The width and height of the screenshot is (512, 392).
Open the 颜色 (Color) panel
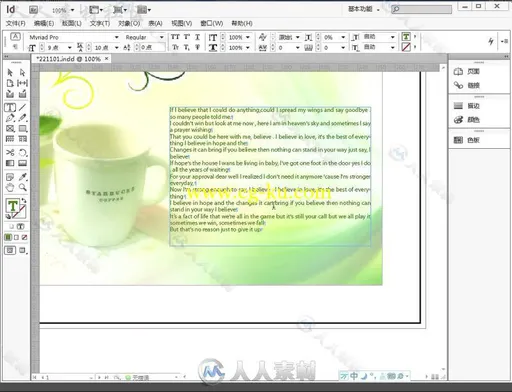click(x=467, y=119)
